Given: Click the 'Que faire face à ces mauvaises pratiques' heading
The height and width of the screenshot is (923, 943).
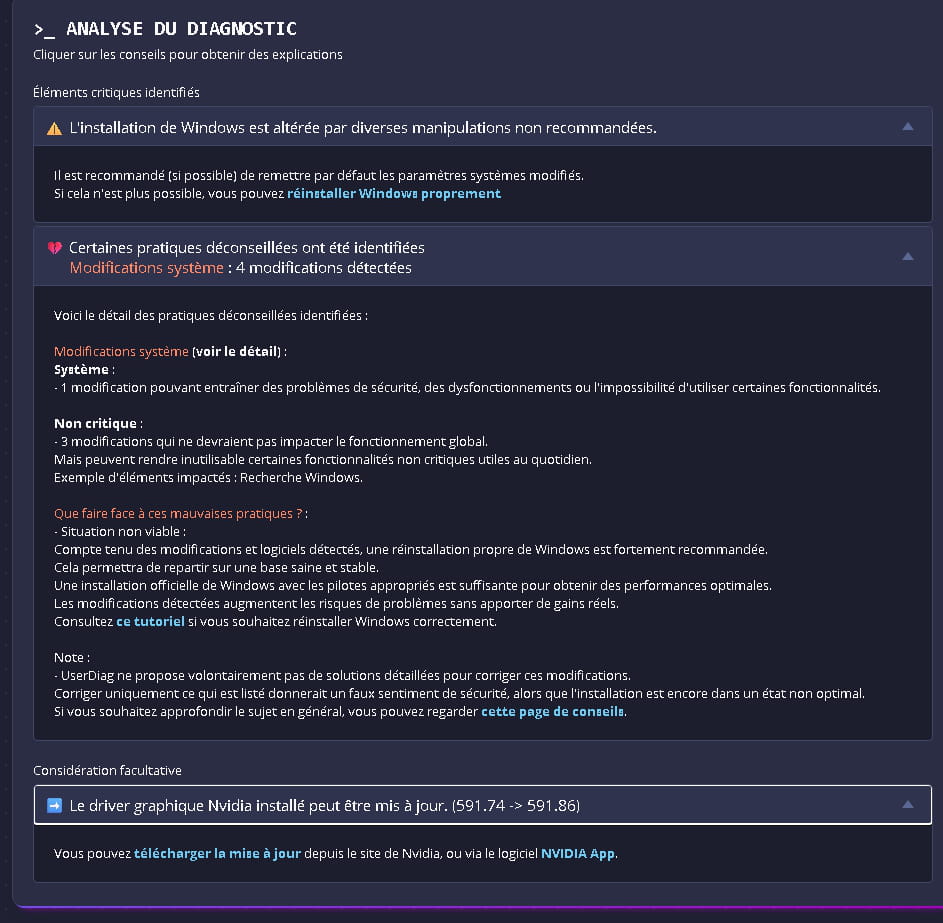Looking at the screenshot, I should click(x=178, y=513).
